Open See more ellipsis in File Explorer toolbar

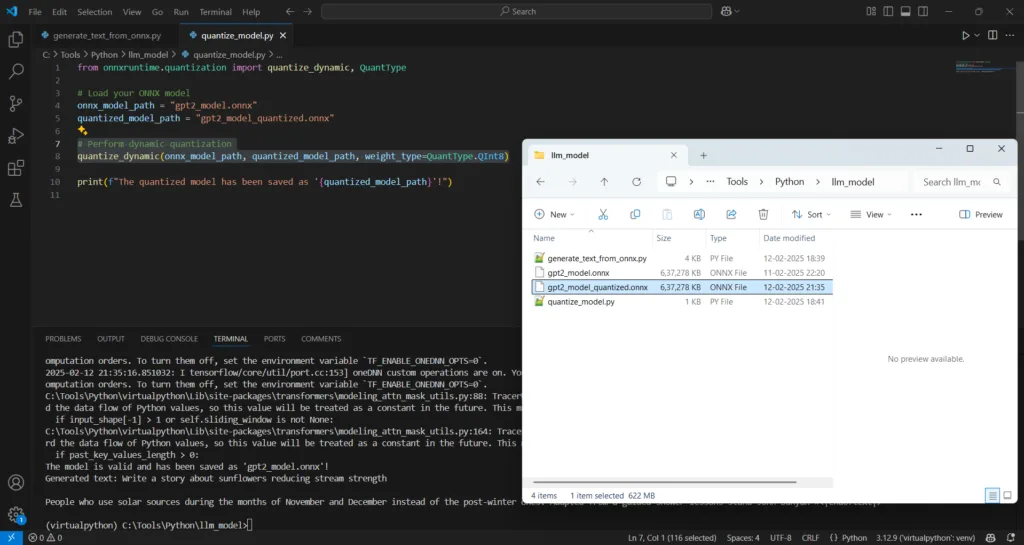coord(916,214)
